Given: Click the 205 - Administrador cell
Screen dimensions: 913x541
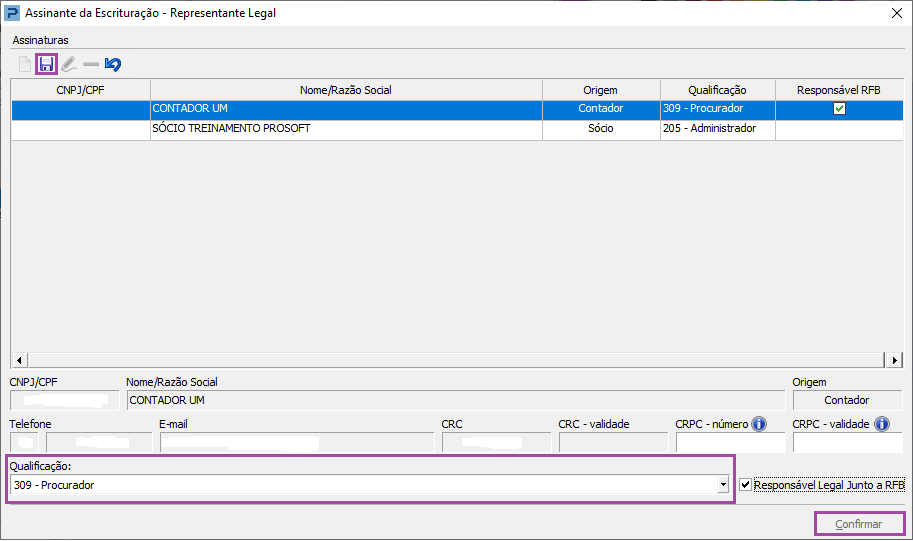Looking at the screenshot, I should coord(717,128).
